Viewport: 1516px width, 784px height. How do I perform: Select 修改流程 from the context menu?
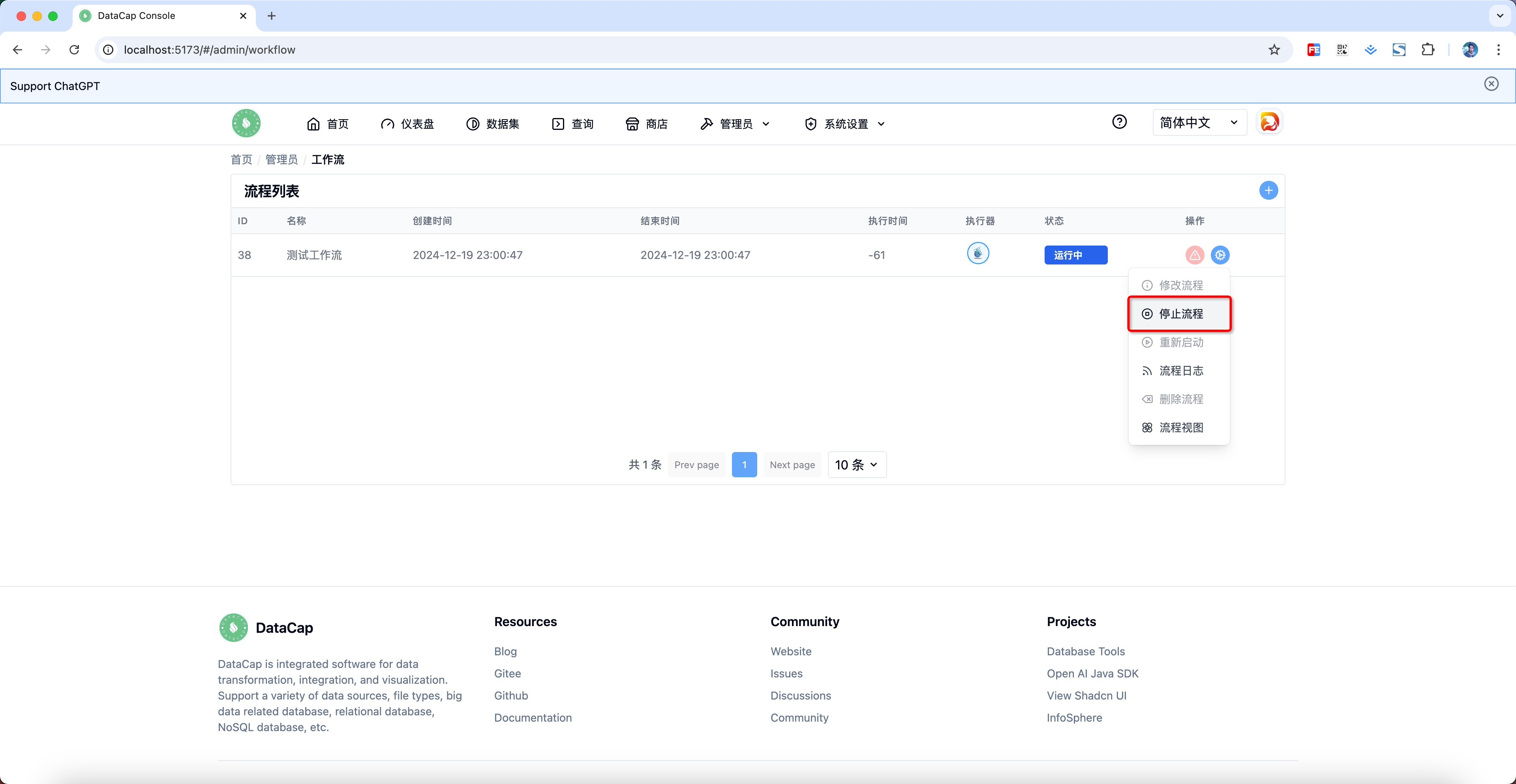point(1179,285)
